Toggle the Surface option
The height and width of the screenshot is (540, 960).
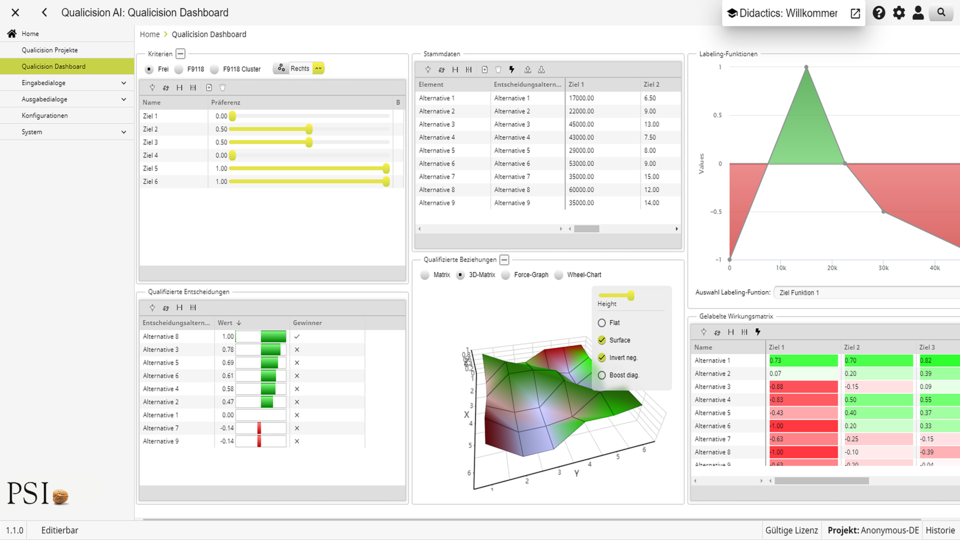(x=602, y=340)
